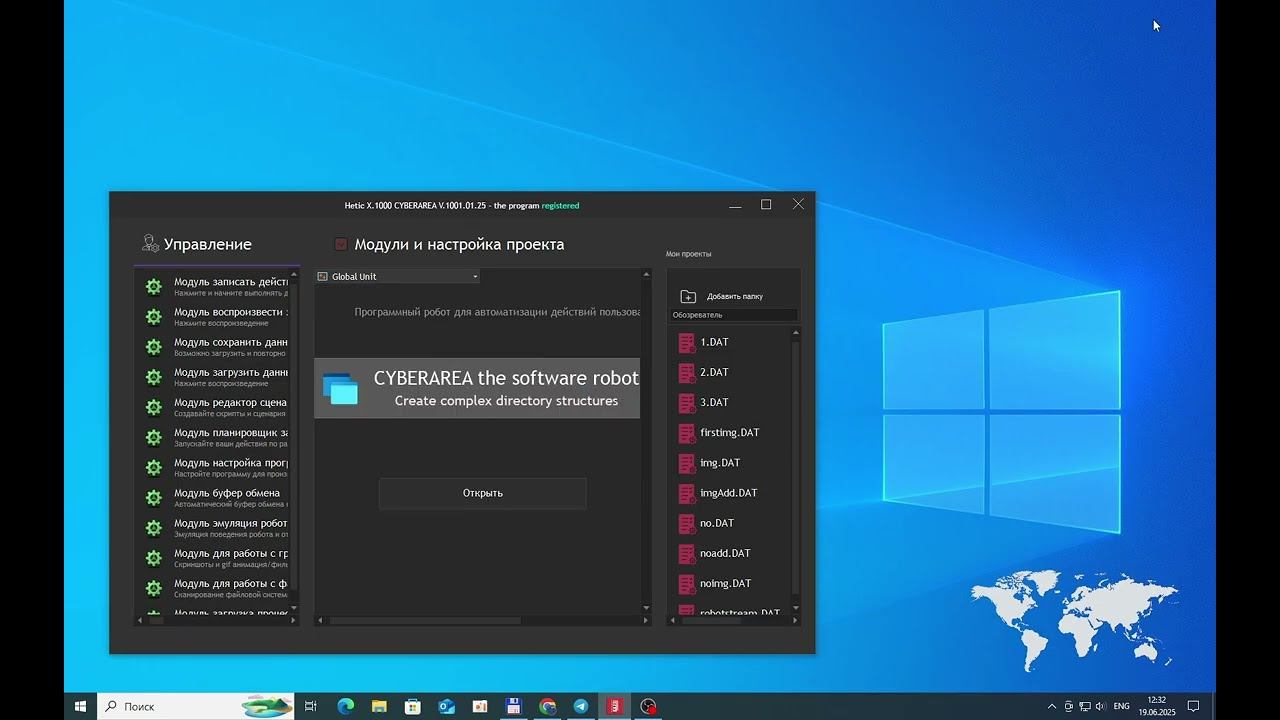Viewport: 1280px width, 720px height.
Task: Click the noadd.DAT file name
Action: tap(725, 553)
